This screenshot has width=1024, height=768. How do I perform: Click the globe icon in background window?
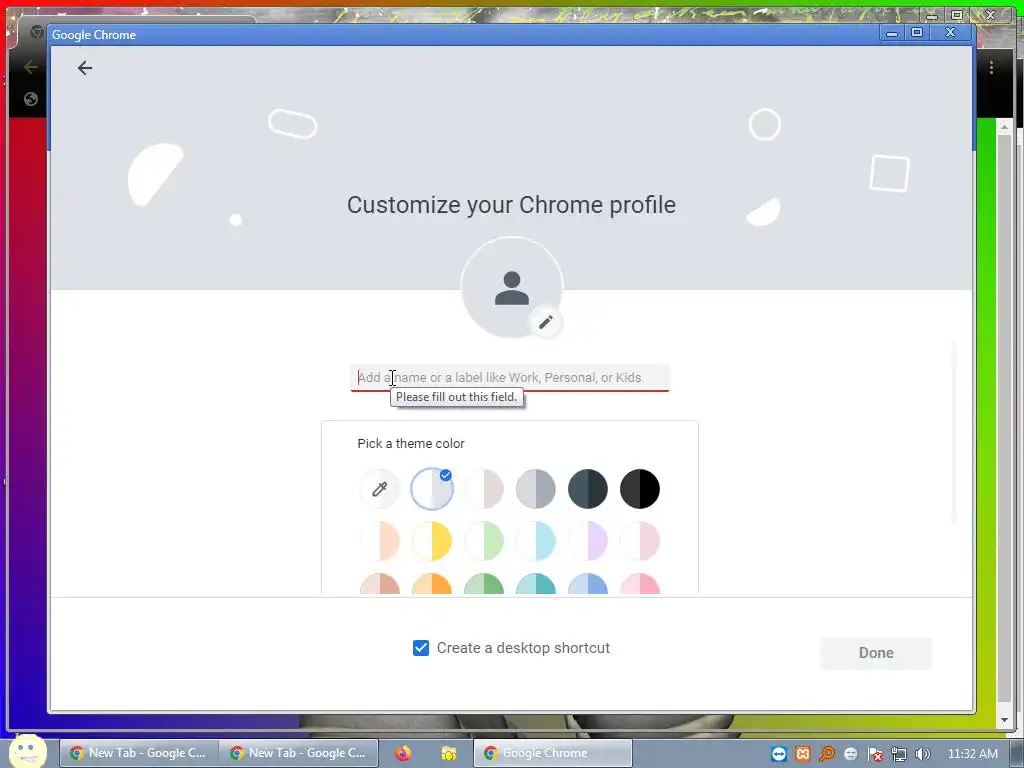pyautogui.click(x=31, y=99)
